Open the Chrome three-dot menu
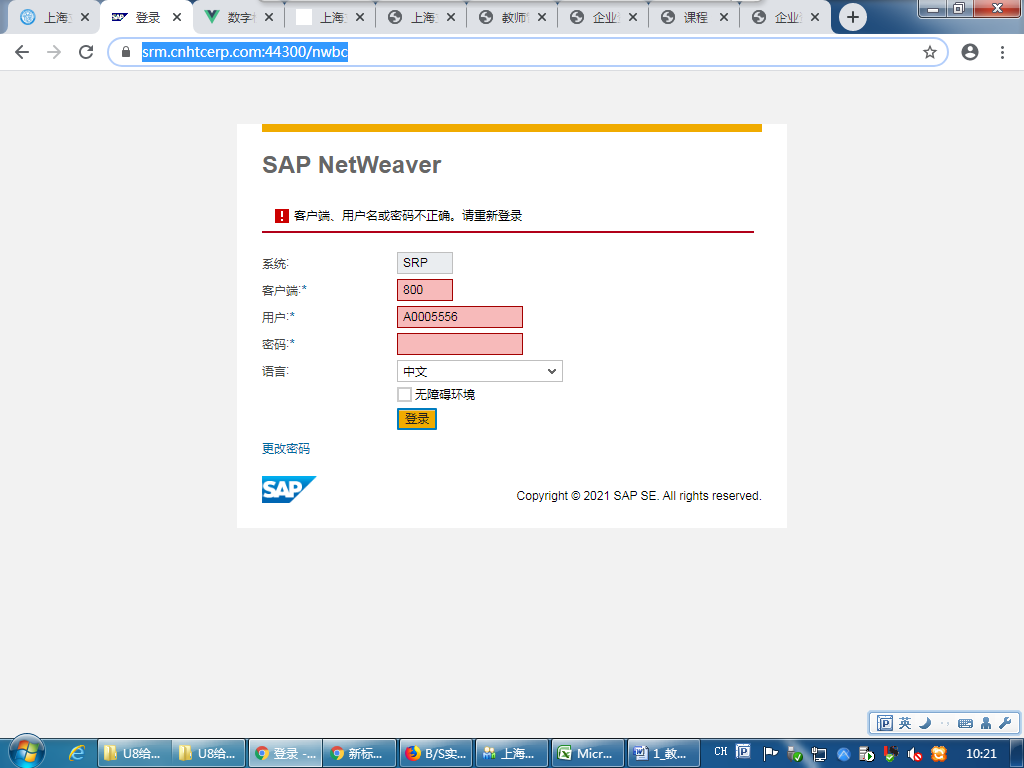This screenshot has width=1024, height=768. [1002, 52]
